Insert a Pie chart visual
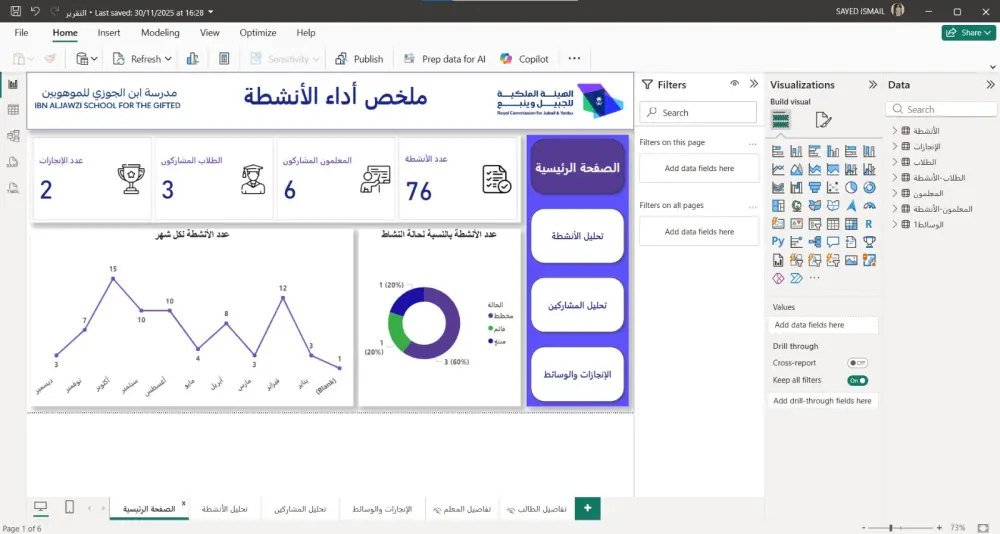This screenshot has width=1000, height=534. click(851, 188)
